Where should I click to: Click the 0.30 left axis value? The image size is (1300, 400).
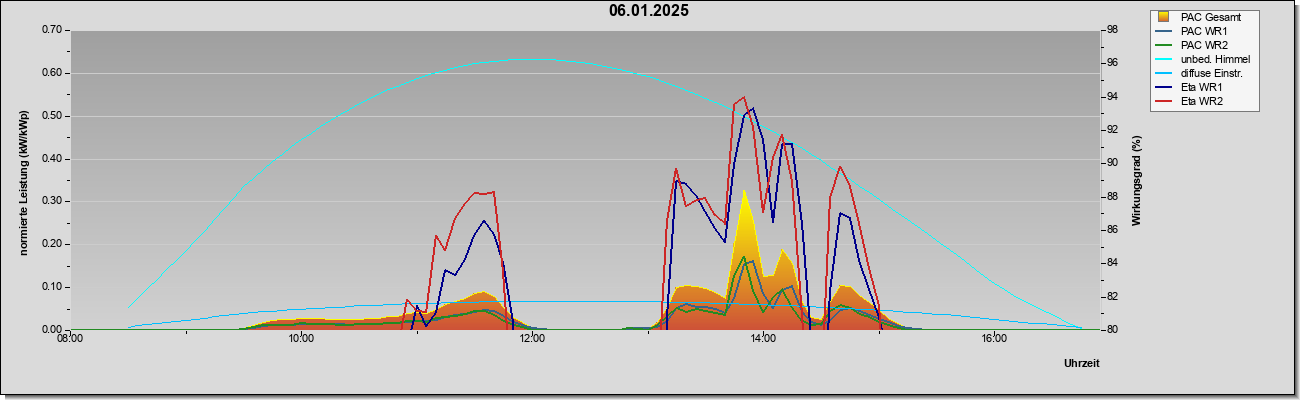[52, 201]
